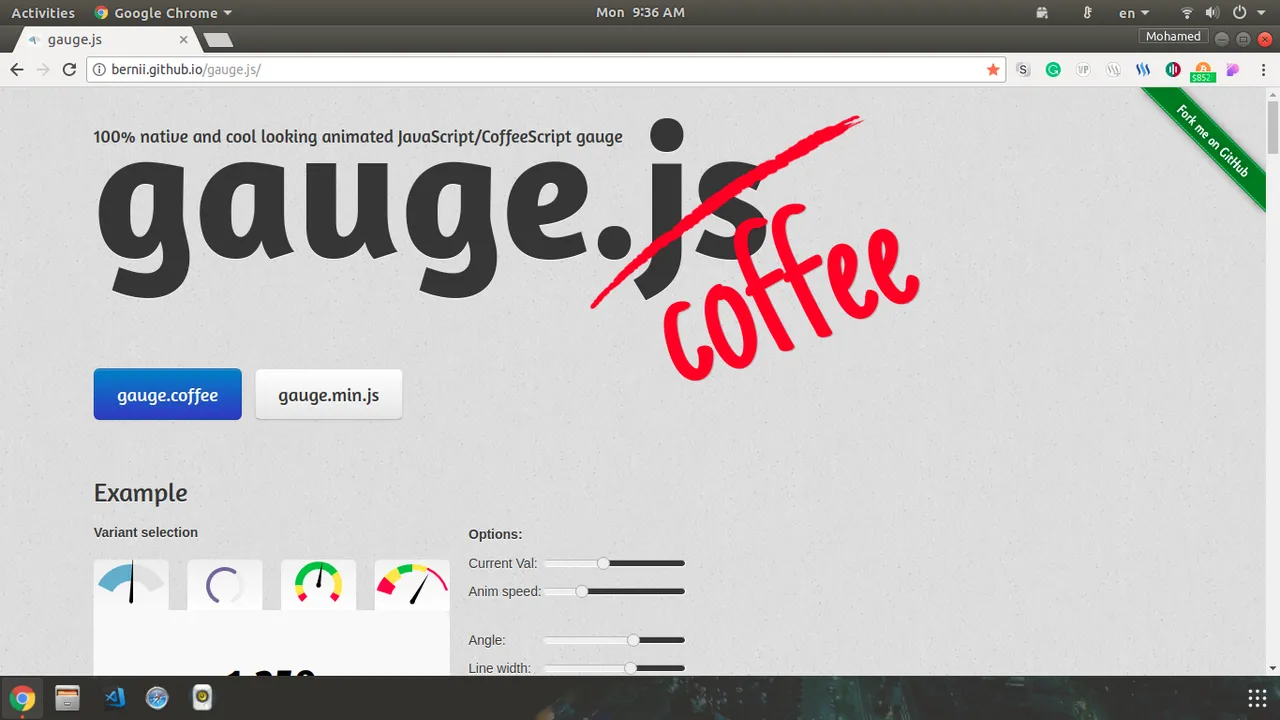Select the gauge.js browser tab
The width and height of the screenshot is (1280, 720).
coord(107,40)
